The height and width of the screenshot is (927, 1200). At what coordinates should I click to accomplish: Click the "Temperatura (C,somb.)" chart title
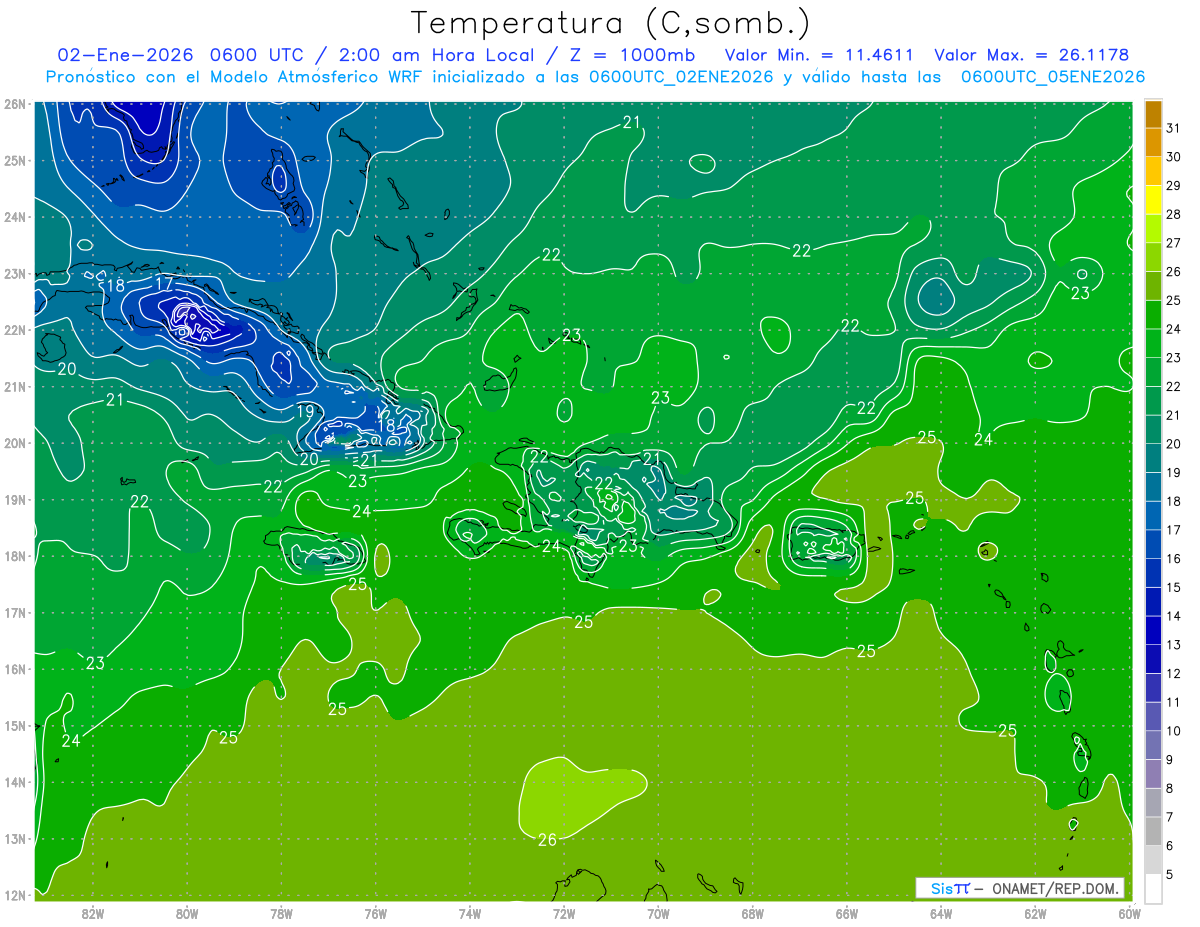pyautogui.click(x=611, y=23)
